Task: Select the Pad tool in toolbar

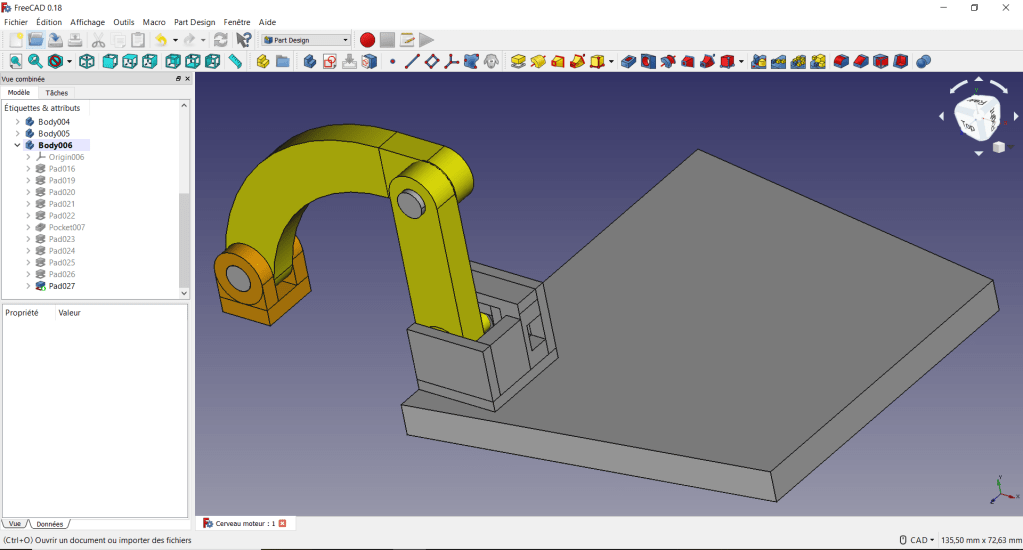Action: (x=518, y=62)
